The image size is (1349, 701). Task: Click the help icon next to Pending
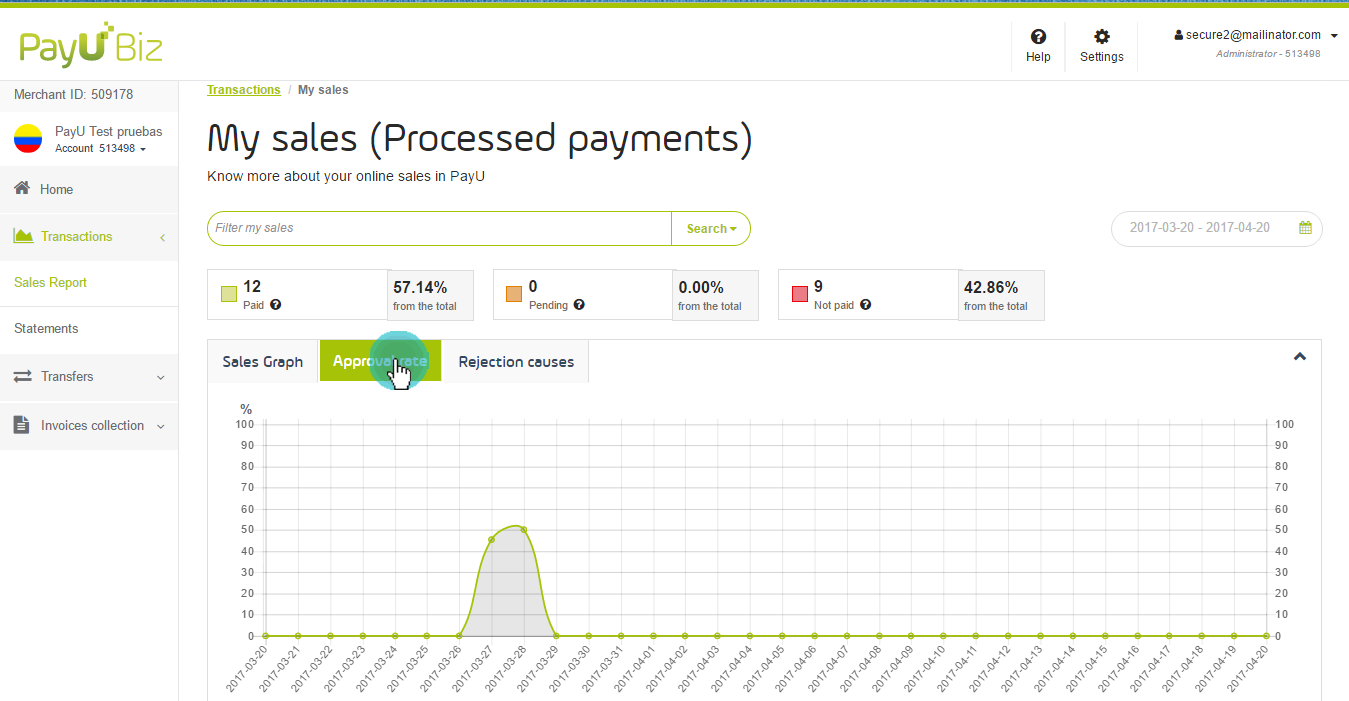click(x=579, y=305)
